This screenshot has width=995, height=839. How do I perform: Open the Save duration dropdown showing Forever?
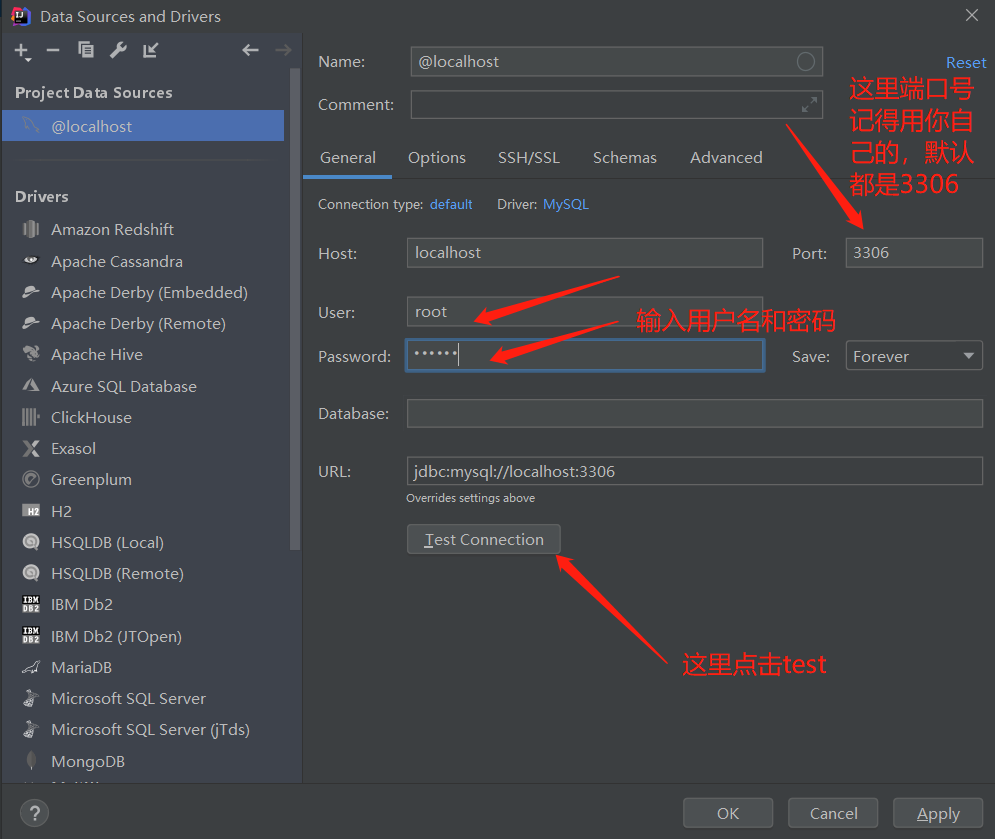point(913,355)
